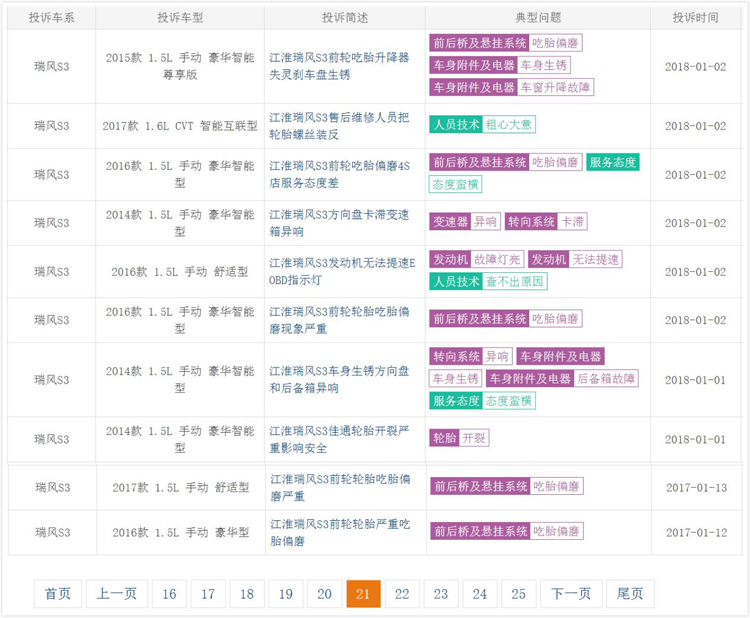The image size is (750, 618).
Task: Open complaint about 方向盘卡滞变速箱异响
Action: 339,223
